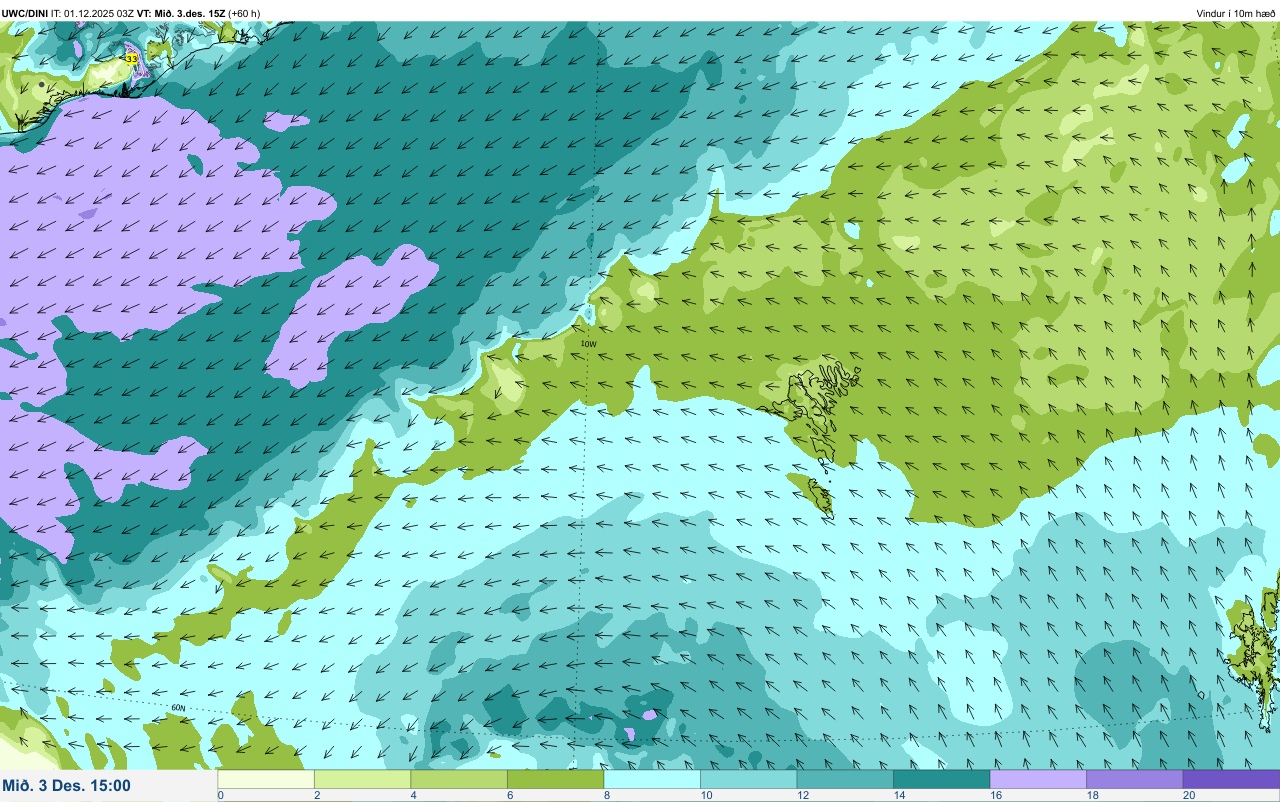
Task: Click the '60N' latitude label
Action: pyautogui.click(x=178, y=708)
